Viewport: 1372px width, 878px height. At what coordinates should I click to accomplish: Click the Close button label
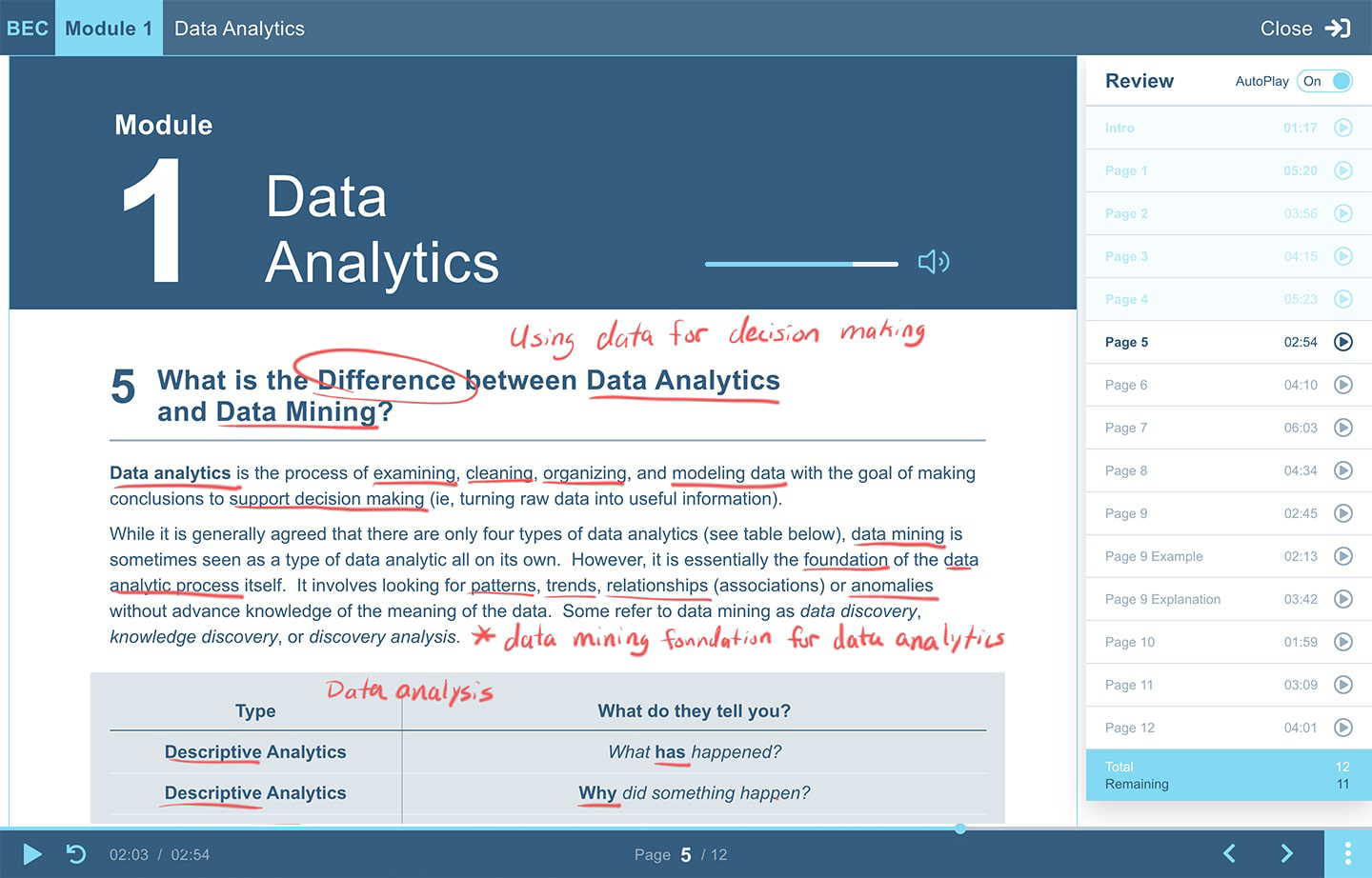(x=1286, y=29)
